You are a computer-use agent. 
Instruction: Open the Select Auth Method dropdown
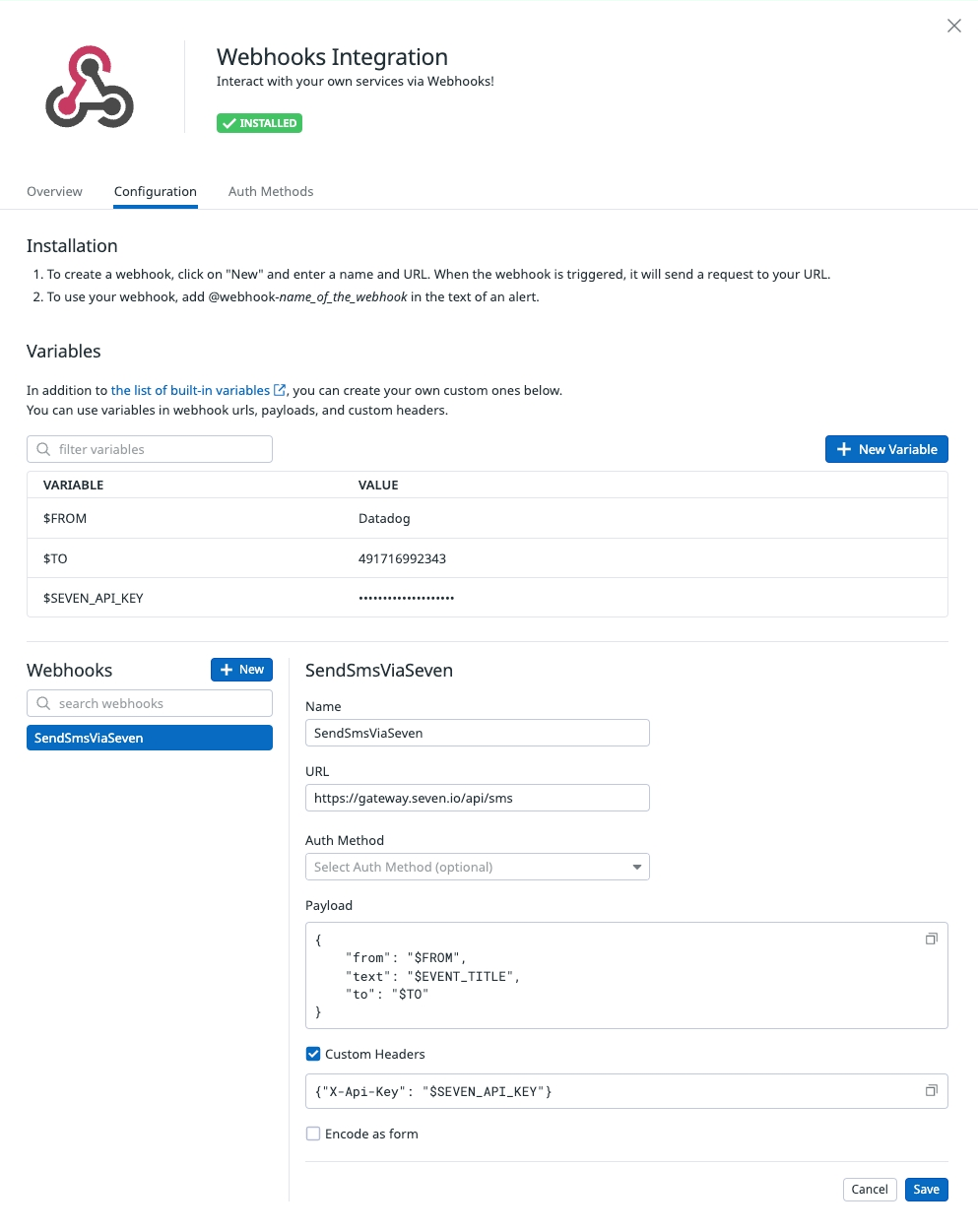pyautogui.click(x=478, y=867)
